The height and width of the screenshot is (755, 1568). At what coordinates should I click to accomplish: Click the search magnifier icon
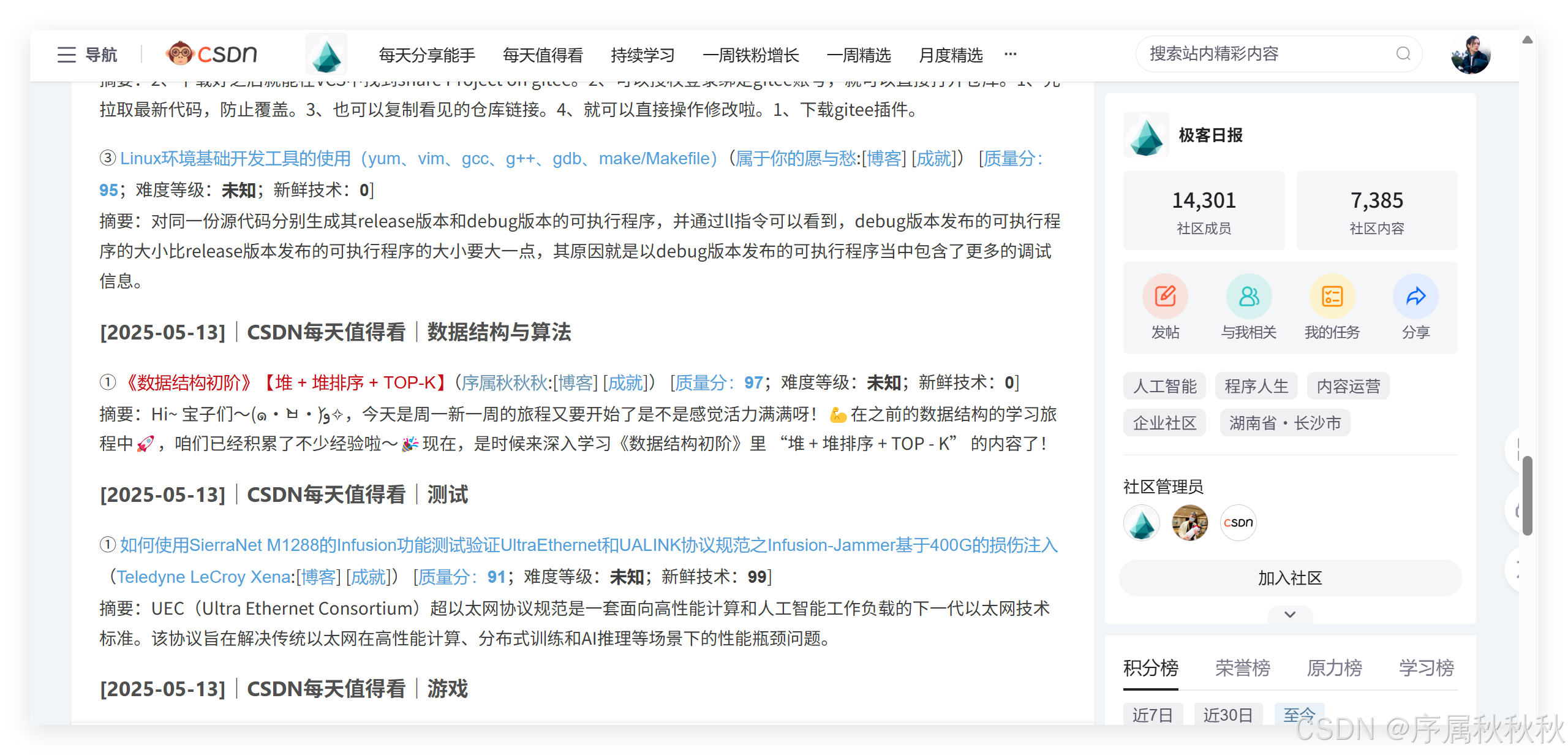(1403, 54)
